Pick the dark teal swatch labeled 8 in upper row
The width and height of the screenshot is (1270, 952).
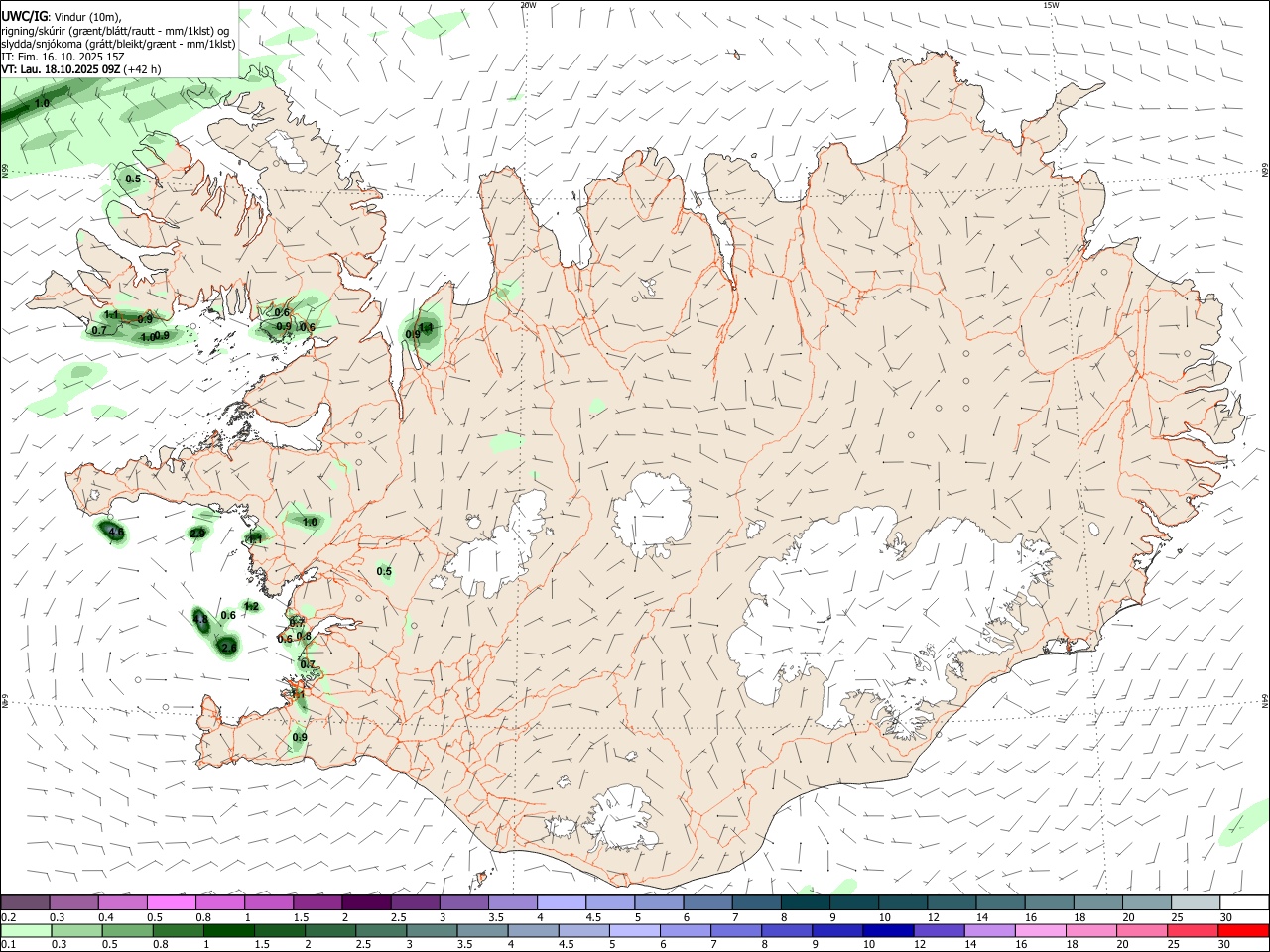click(805, 902)
